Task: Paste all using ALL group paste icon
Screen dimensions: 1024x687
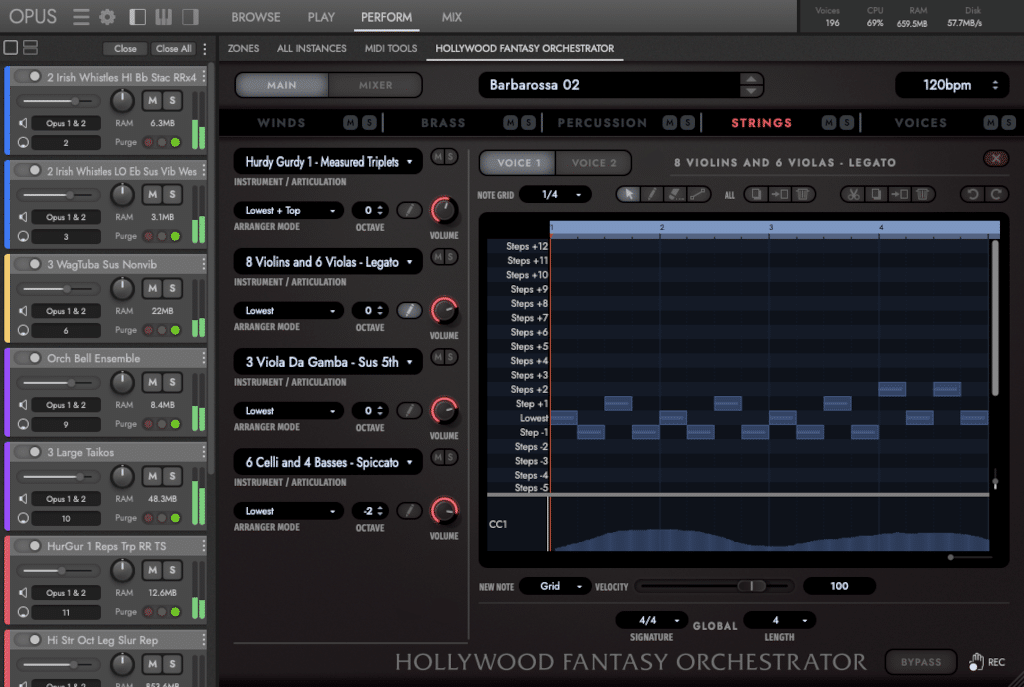Action: tap(779, 195)
